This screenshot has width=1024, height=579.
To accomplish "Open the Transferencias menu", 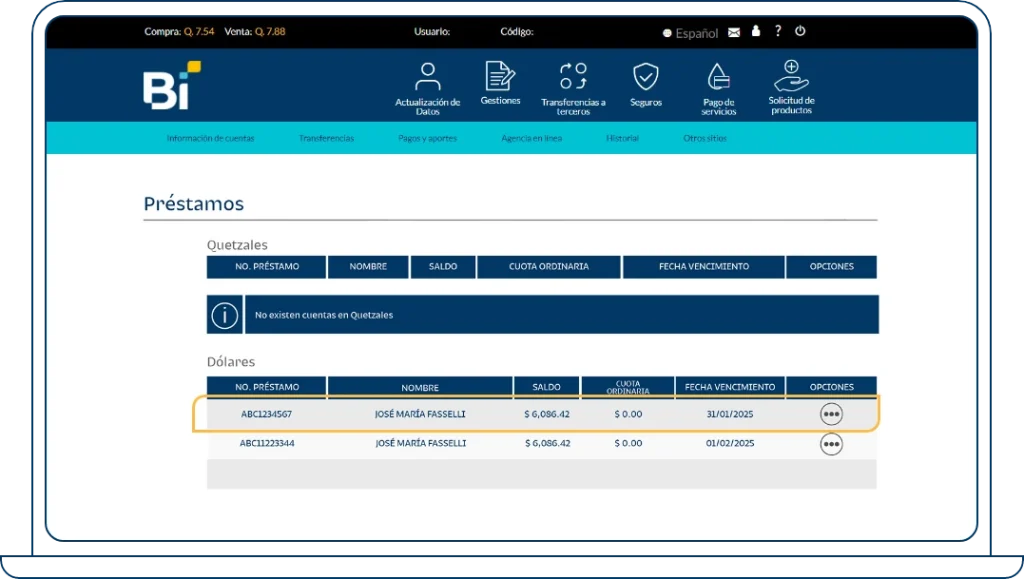I will [326, 138].
